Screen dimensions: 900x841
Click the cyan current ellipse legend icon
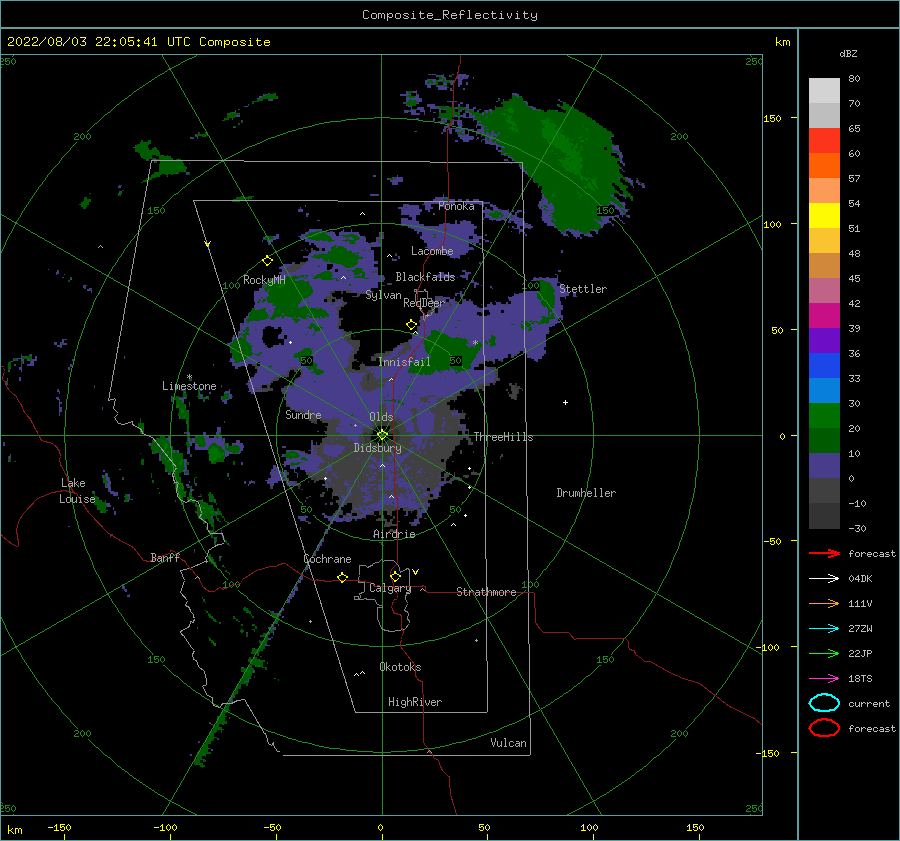[x=824, y=703]
